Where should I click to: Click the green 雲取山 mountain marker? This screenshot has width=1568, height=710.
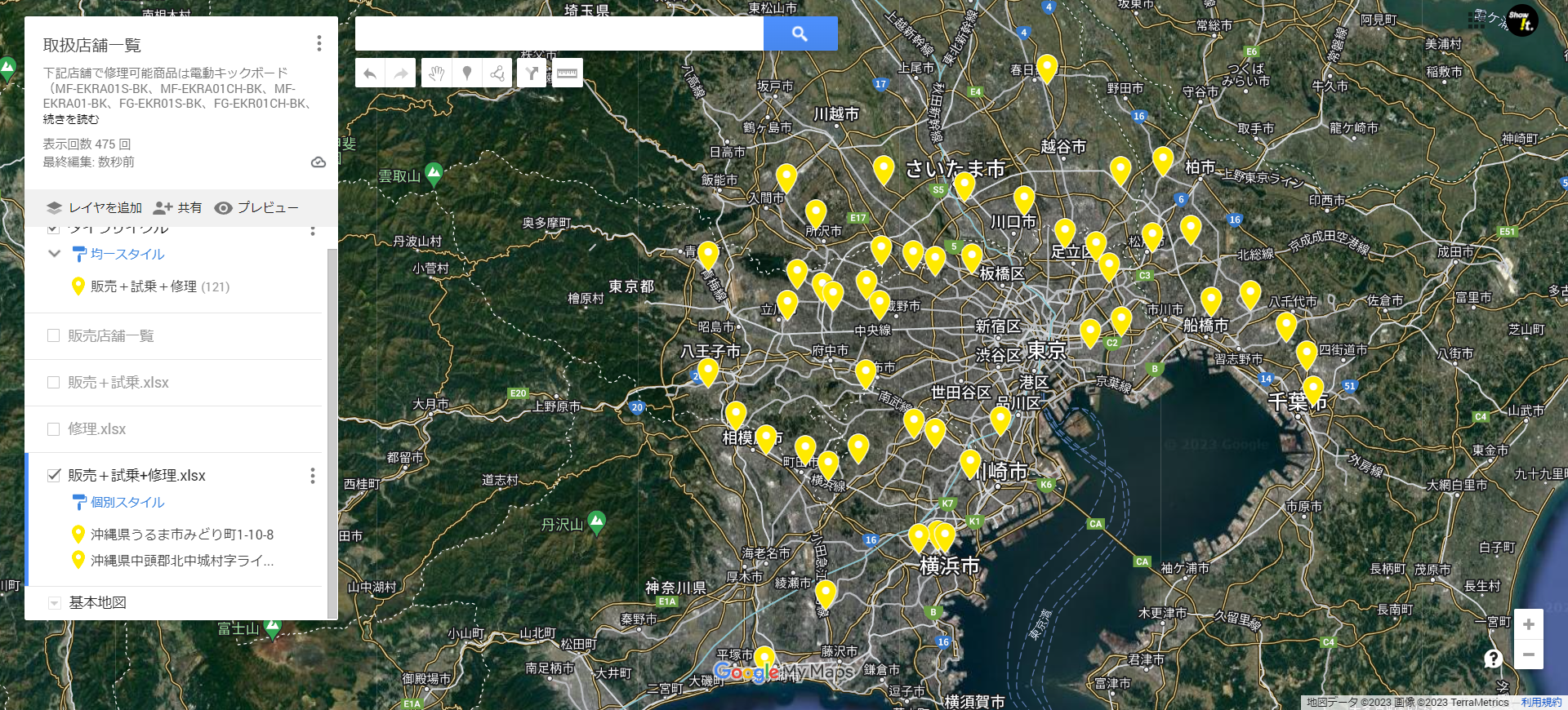[434, 174]
